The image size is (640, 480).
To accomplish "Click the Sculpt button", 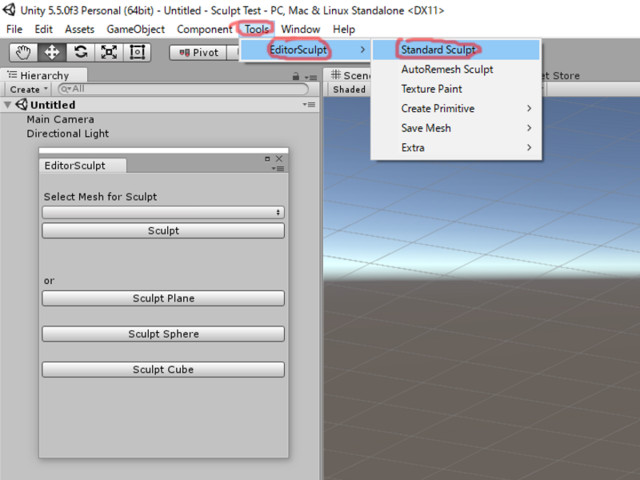I will pos(163,231).
